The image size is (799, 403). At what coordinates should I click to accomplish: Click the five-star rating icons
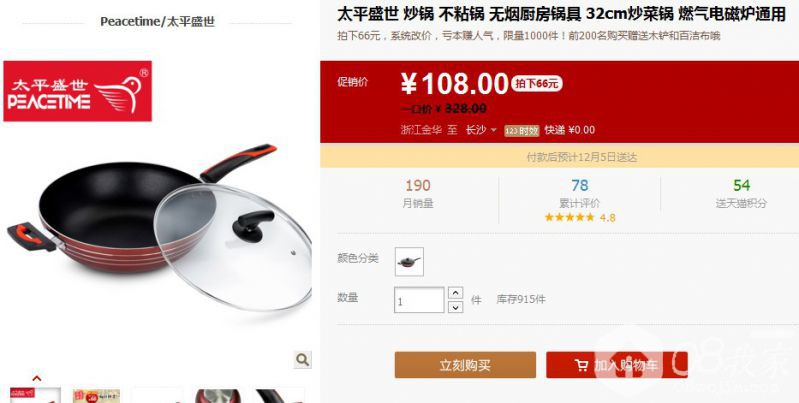pyautogui.click(x=569, y=218)
